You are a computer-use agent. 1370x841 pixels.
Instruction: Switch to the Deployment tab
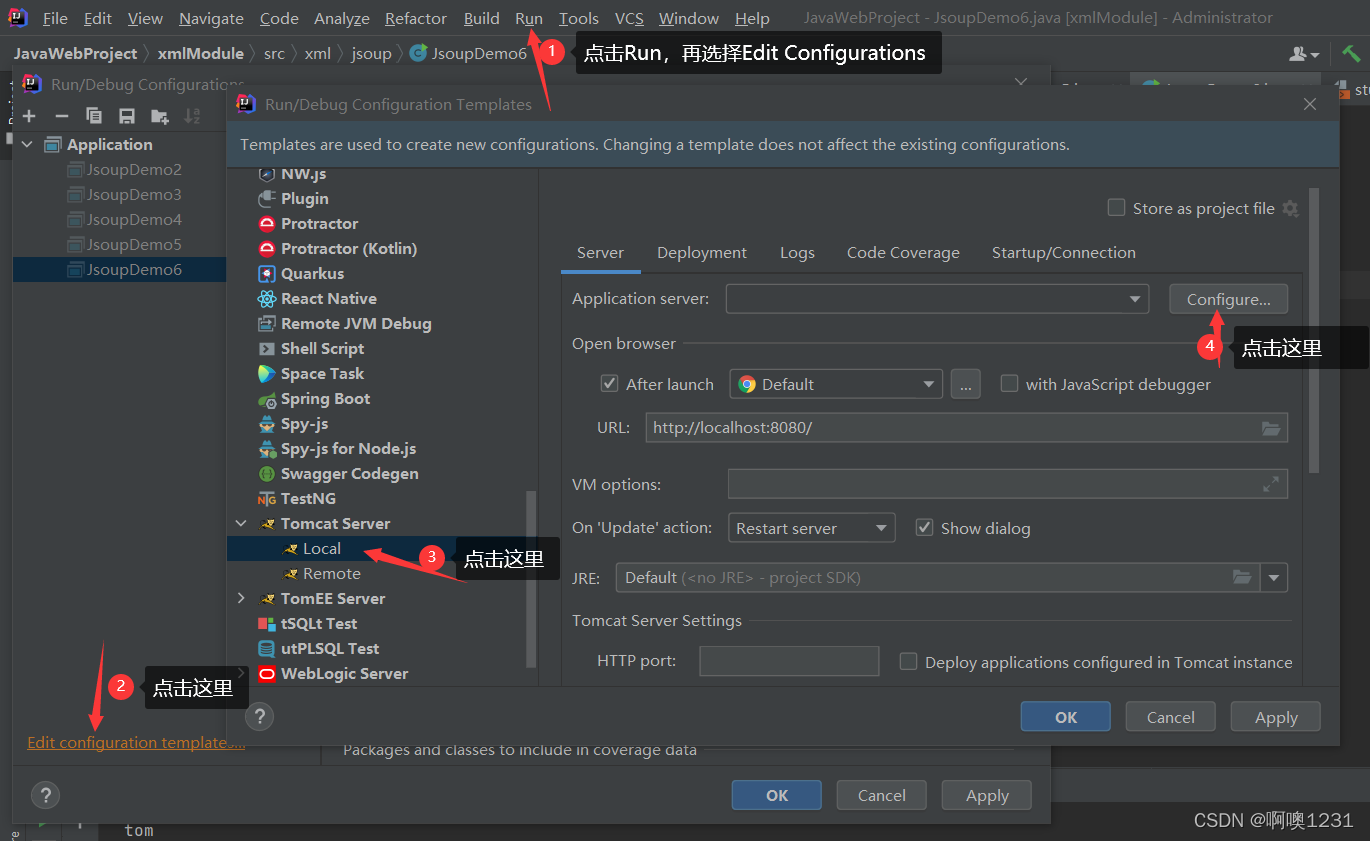pyautogui.click(x=702, y=253)
